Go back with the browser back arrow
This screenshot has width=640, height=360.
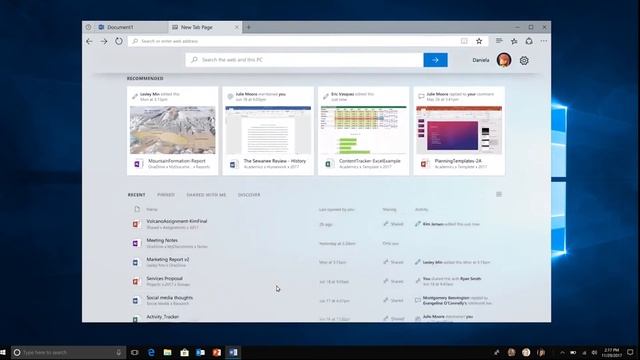click(89, 41)
